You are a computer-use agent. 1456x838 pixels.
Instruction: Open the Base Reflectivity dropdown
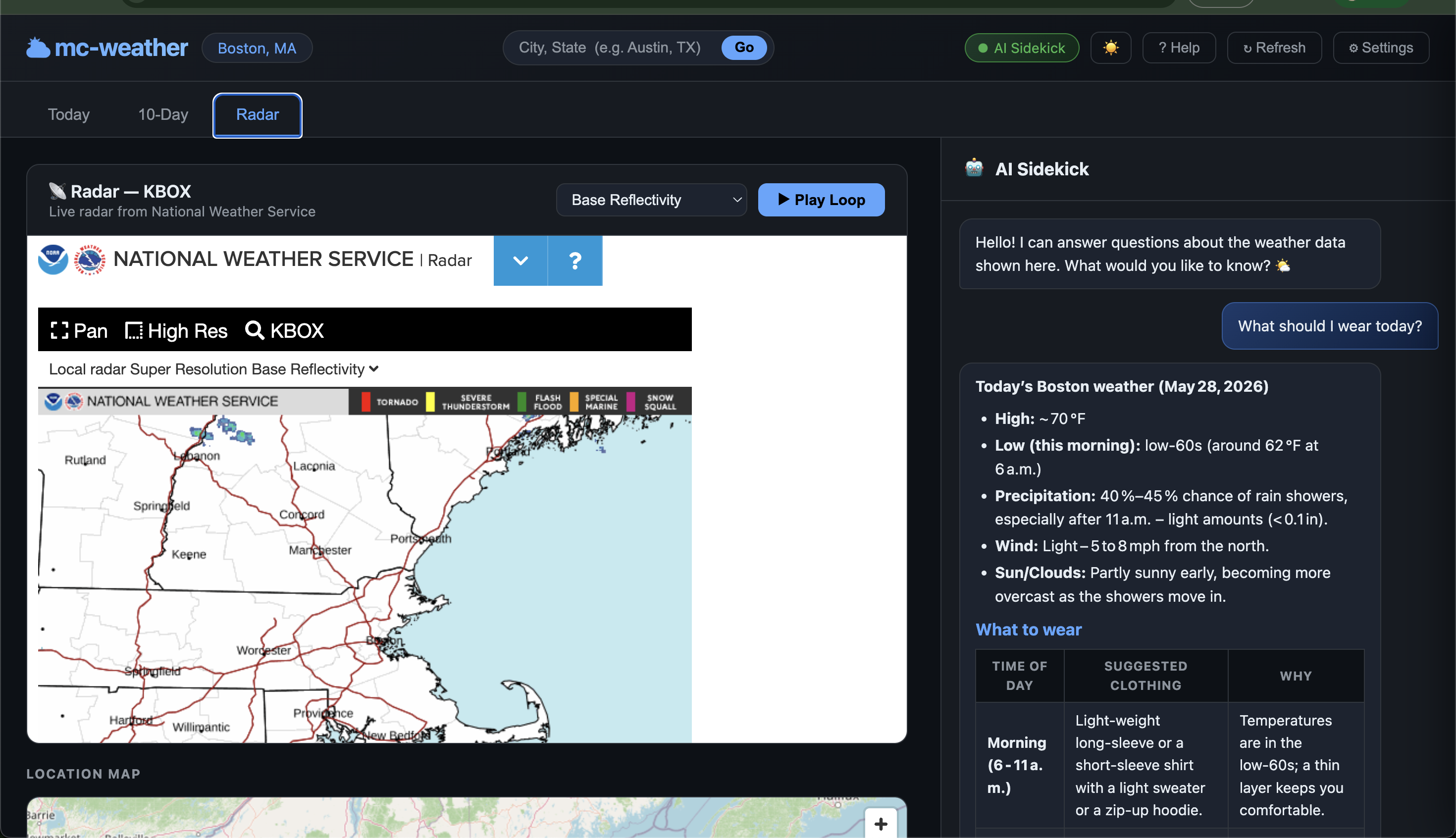[651, 200]
